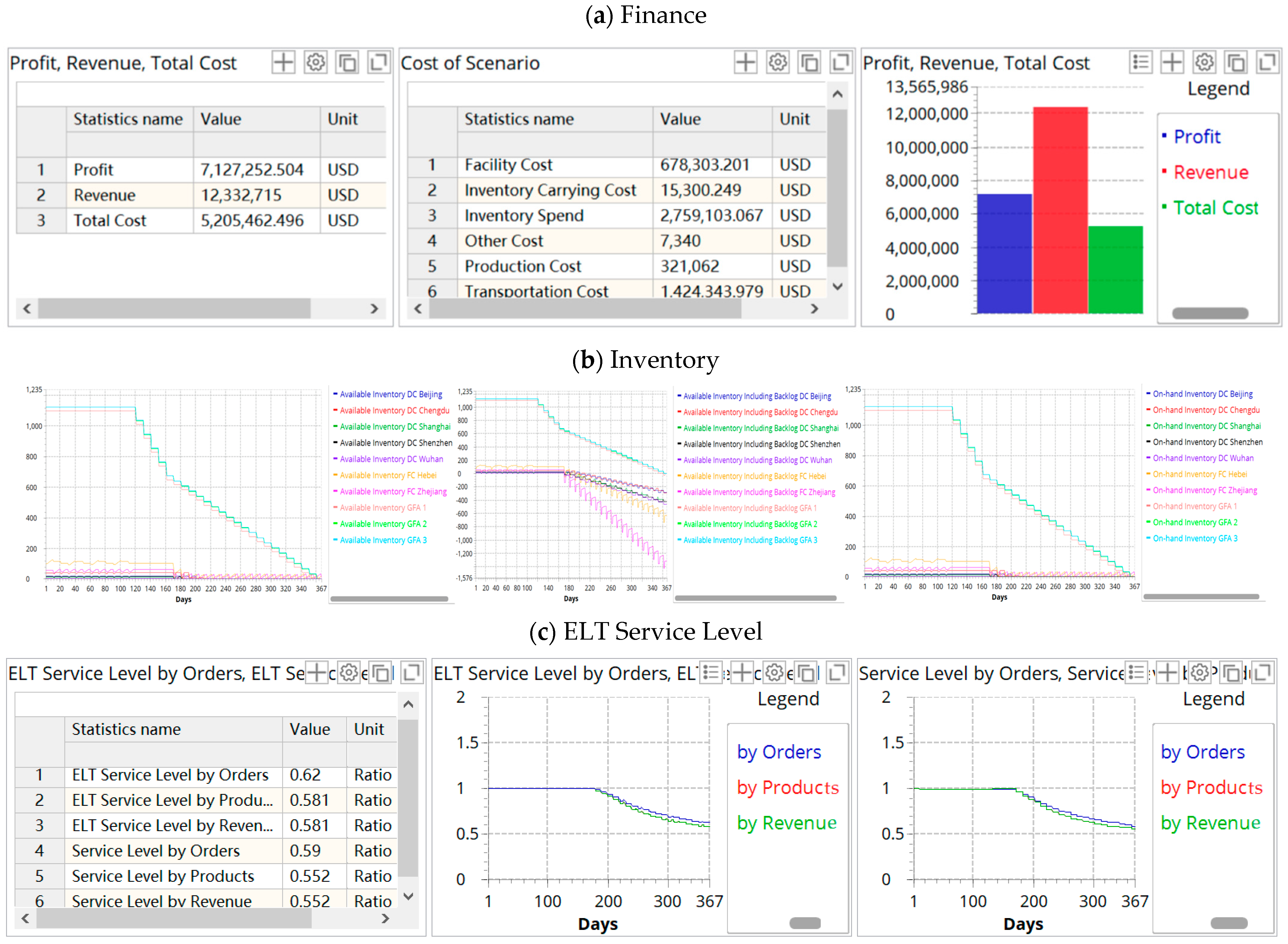
Task: Select the Inventory Spend row in cost table
Action: tap(523, 215)
